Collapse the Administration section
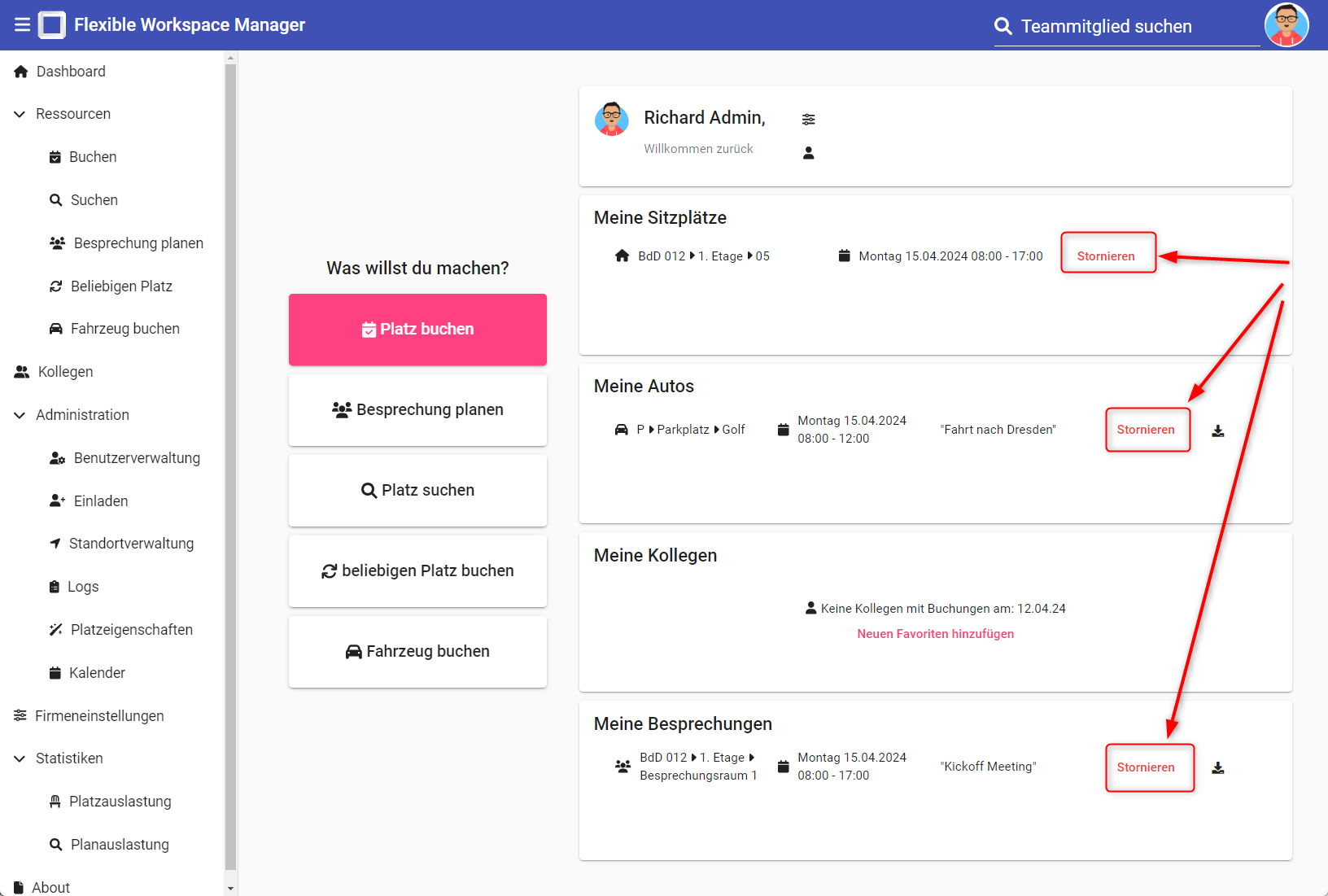1328x896 pixels. pyautogui.click(x=20, y=416)
